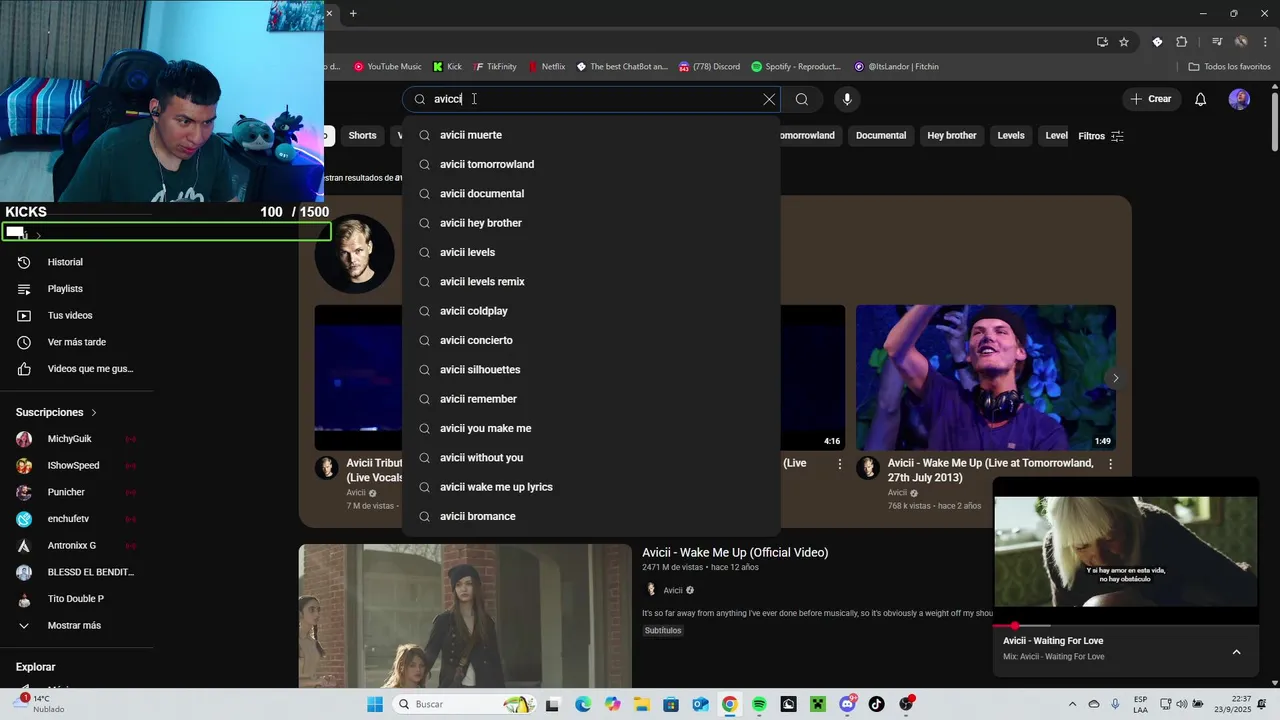The height and width of the screenshot is (720, 1280).
Task: Open the 'Avicii - Wake Me Up (Official Video)' title
Action: [735, 552]
